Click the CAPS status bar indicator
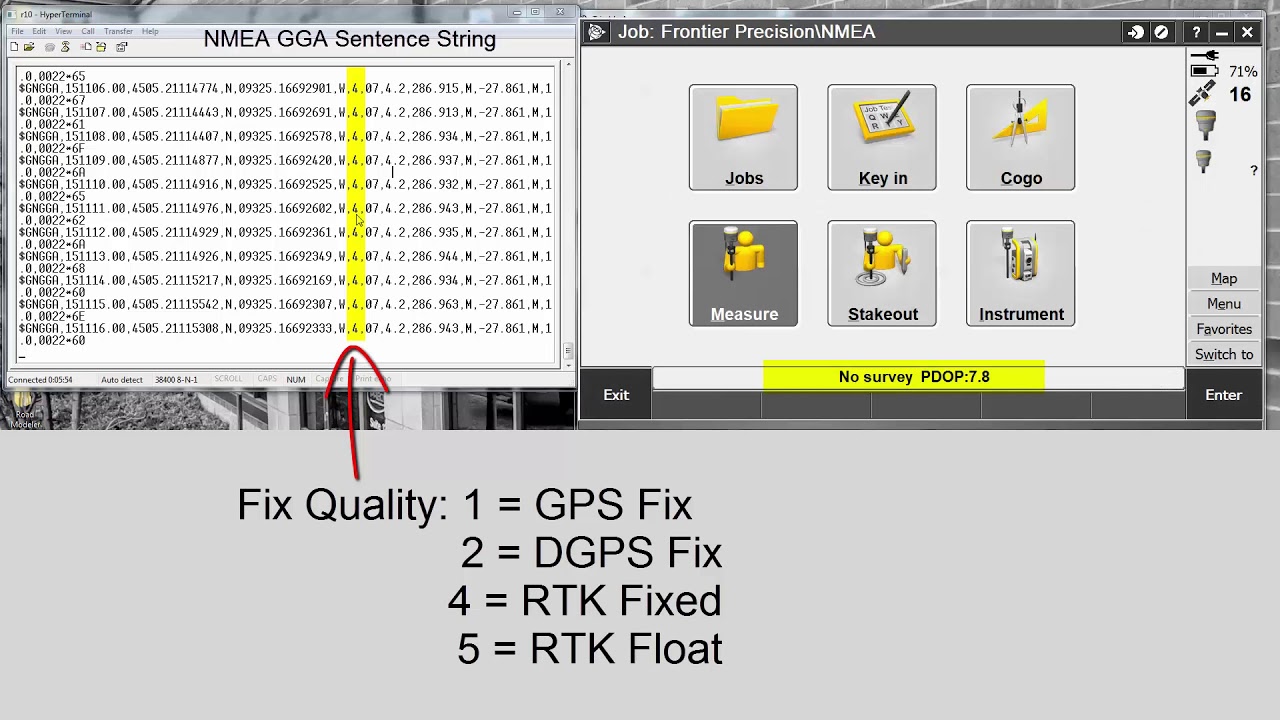Image resolution: width=1280 pixels, height=720 pixels. pyautogui.click(x=267, y=379)
